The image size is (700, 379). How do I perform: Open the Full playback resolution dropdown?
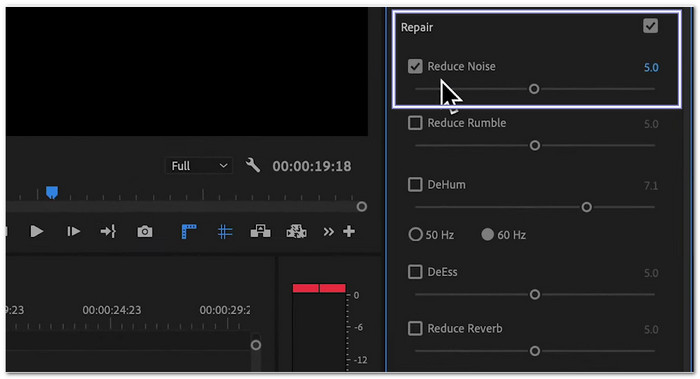(x=199, y=166)
